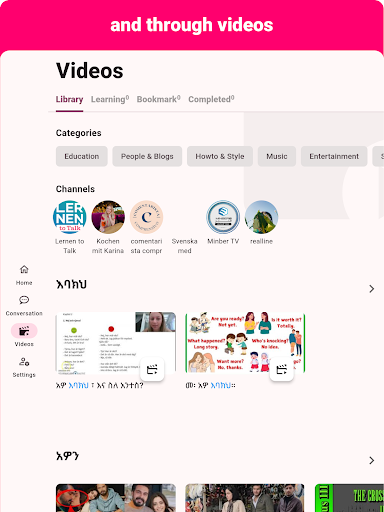
Task: Click the 'Kochen mit Karina' channel name
Action: pos(108,246)
